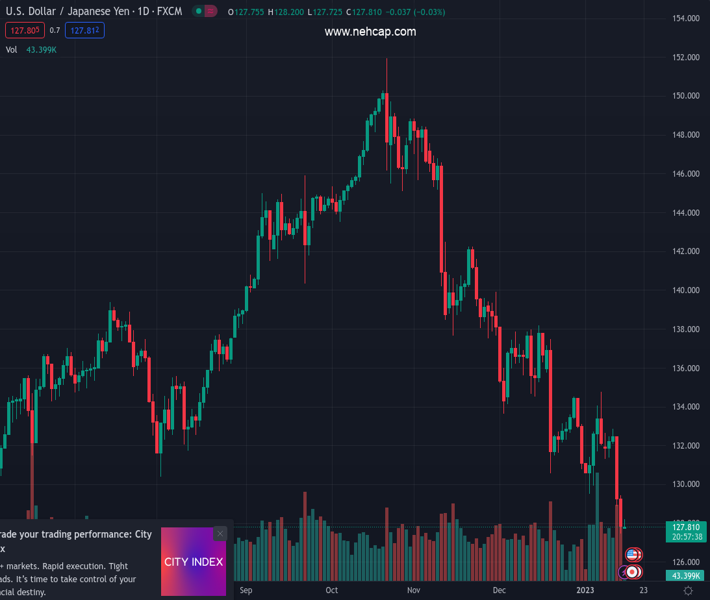Viewport: 710px width, 600px height.
Task: Click the red sell price 127.80 button
Action: tap(22, 31)
